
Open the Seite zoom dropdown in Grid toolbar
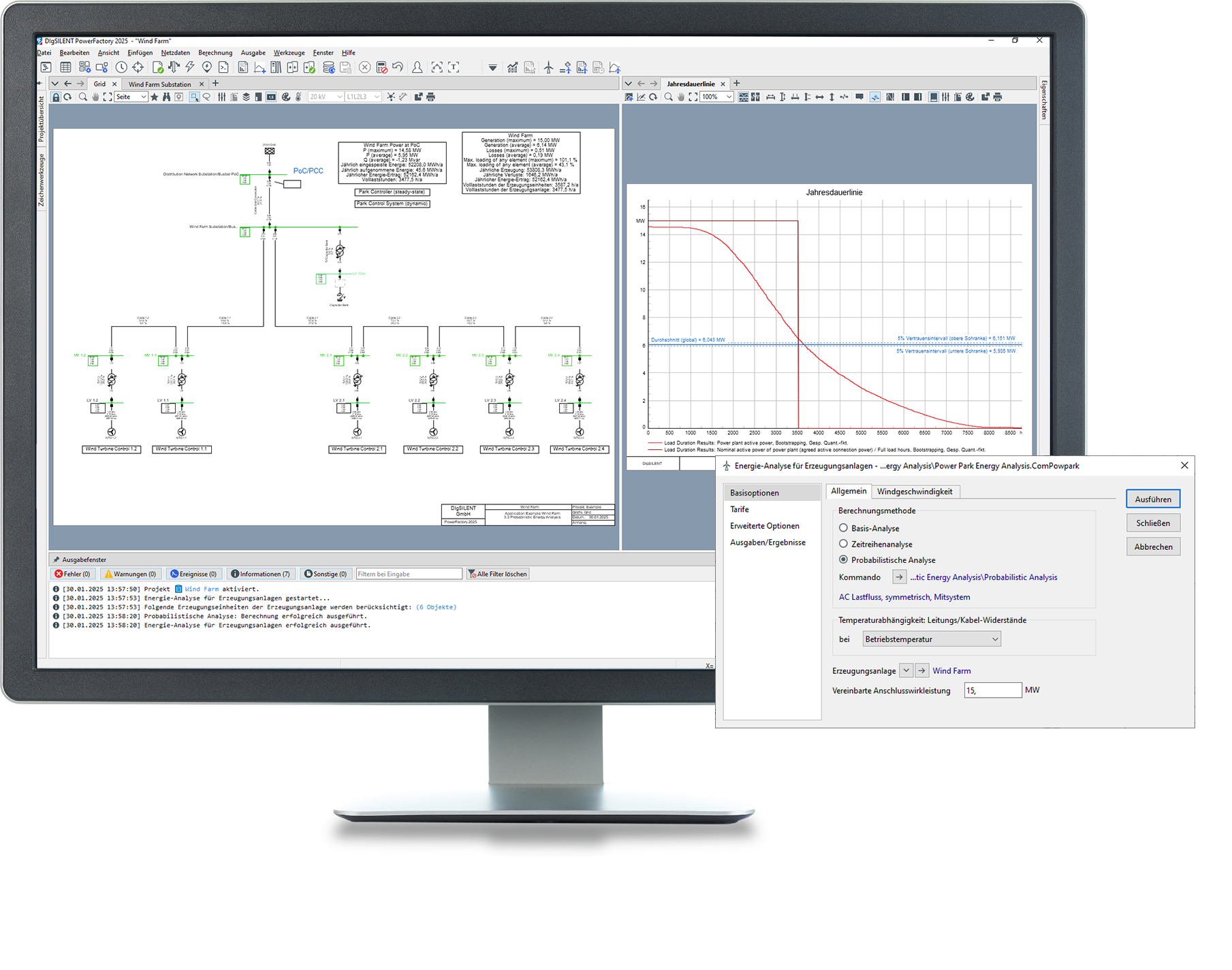pos(143,97)
